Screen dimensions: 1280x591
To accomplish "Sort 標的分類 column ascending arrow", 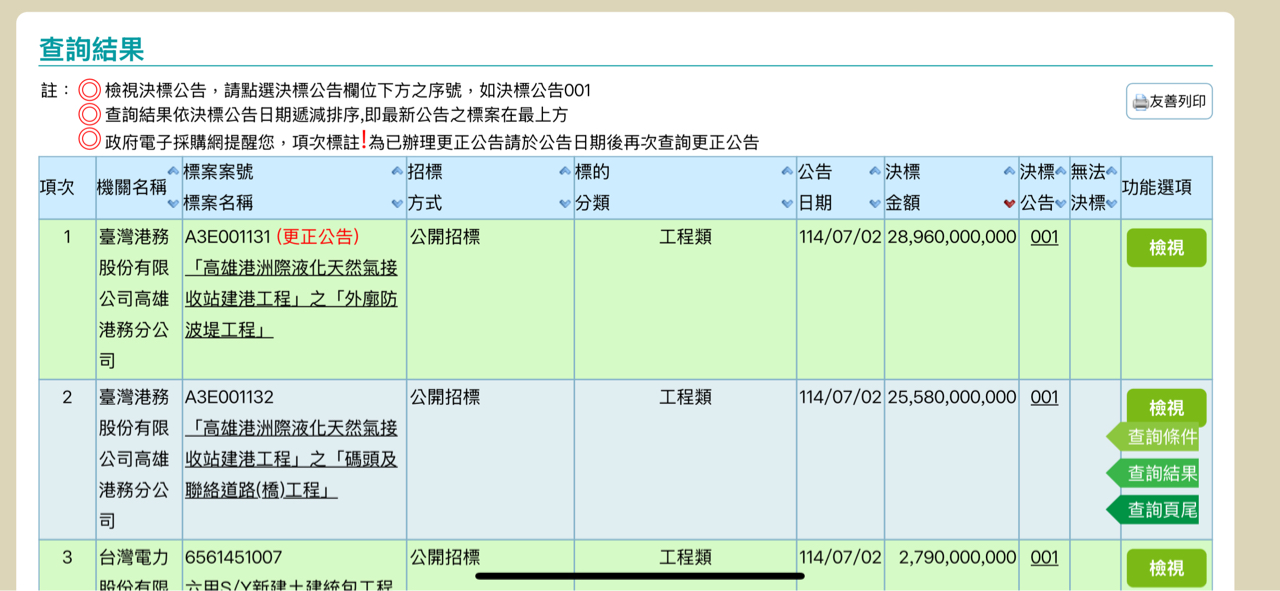I will coord(787,172).
